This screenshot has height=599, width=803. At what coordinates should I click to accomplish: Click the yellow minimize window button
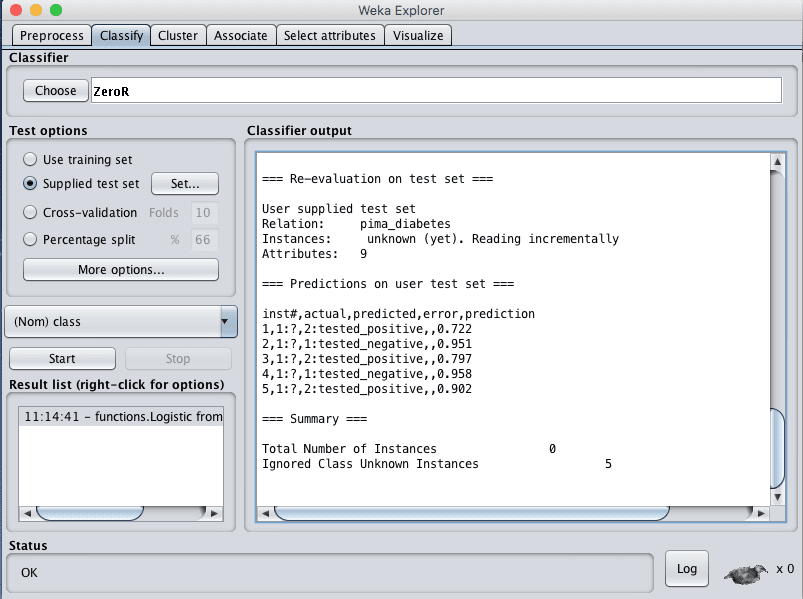tap(36, 10)
